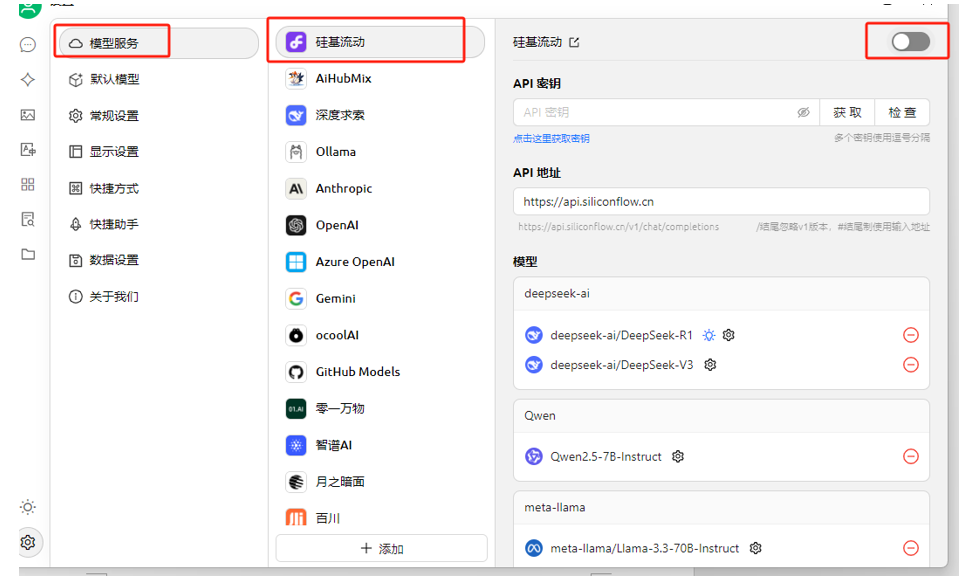Toggle API key visibility eye icon
Viewport: 959px width, 576px height.
pos(803,113)
